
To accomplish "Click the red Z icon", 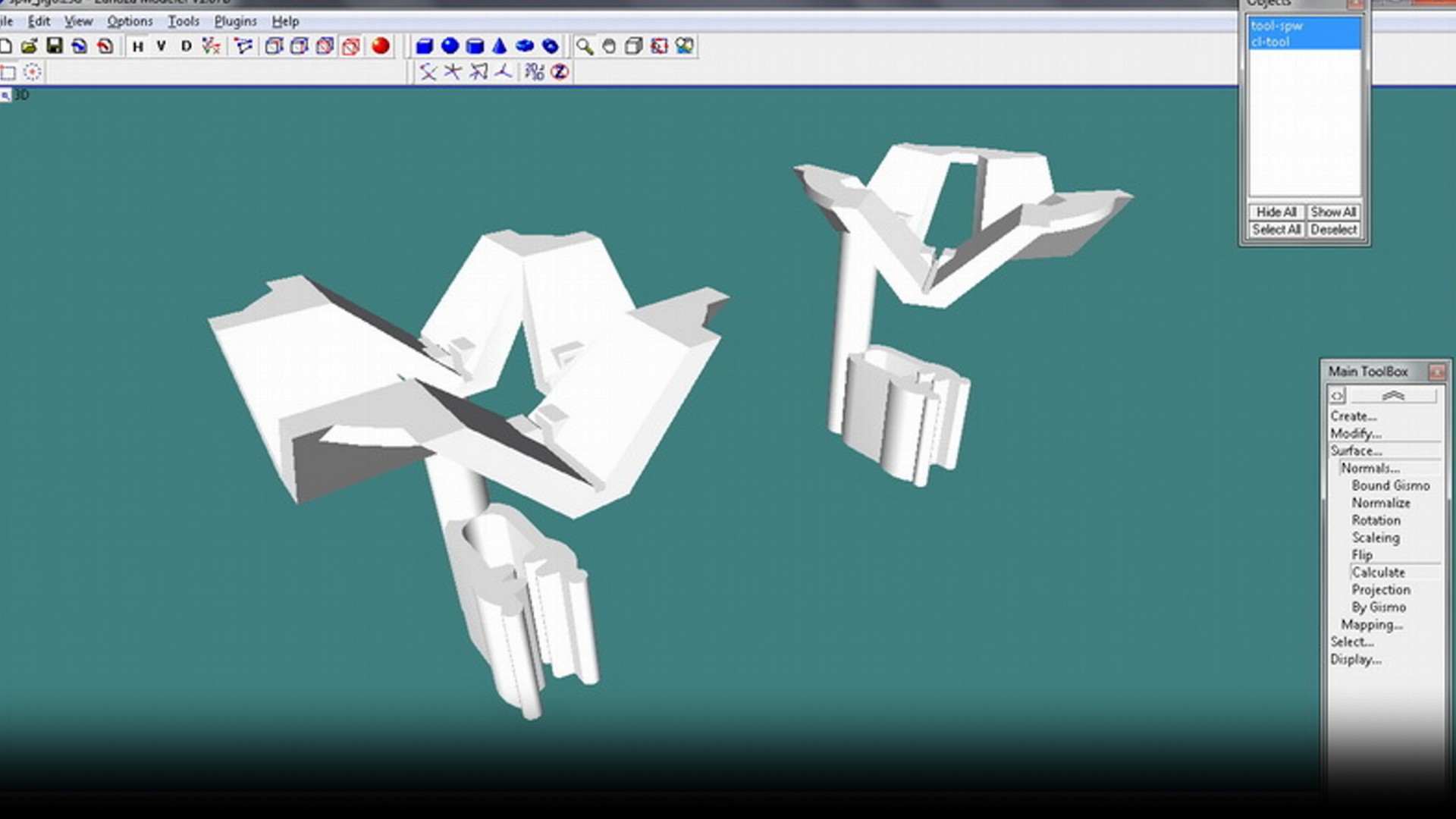I will (560, 72).
